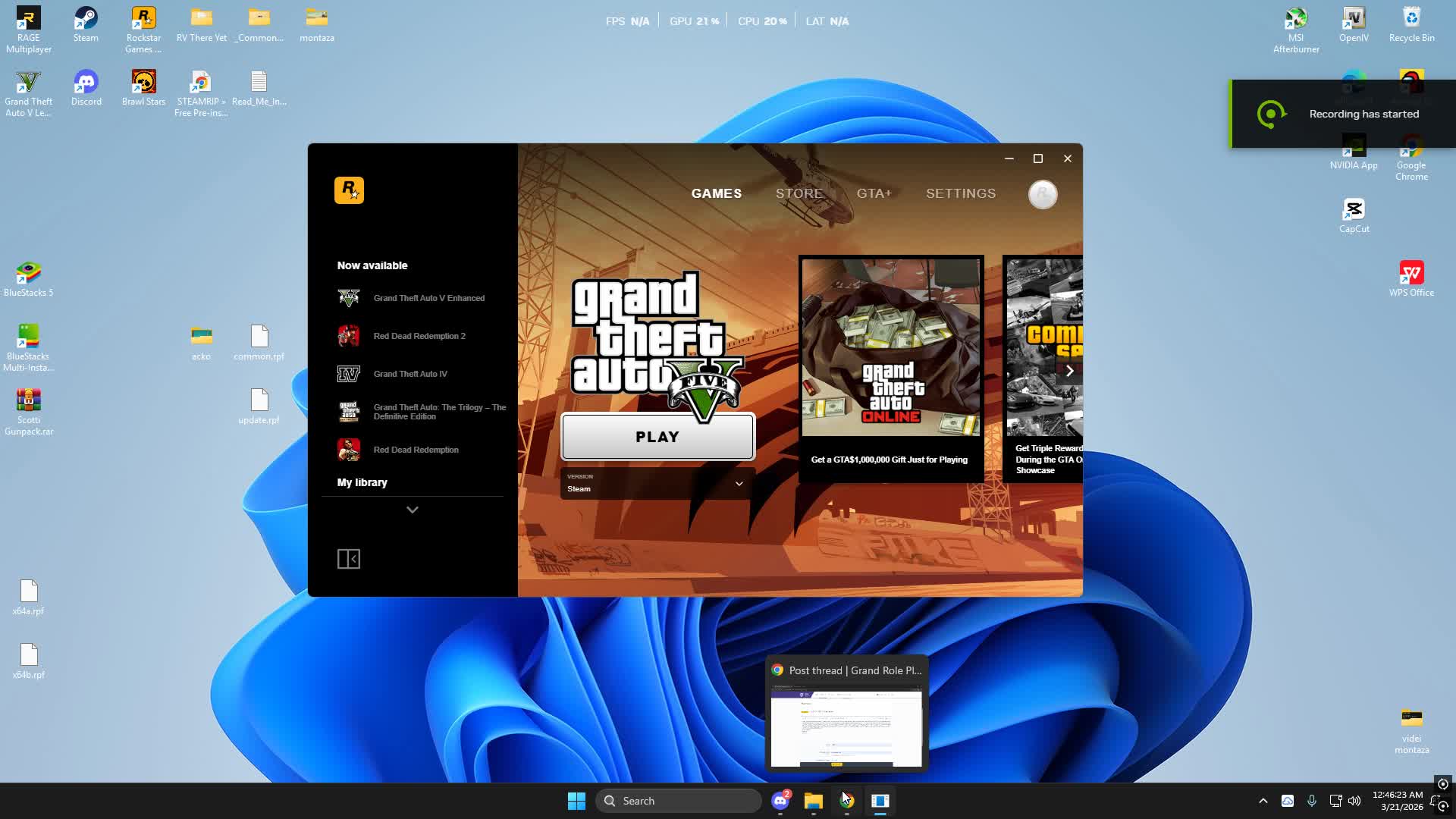Expand the My library section chevron
The image size is (1456, 819).
pyautogui.click(x=412, y=510)
